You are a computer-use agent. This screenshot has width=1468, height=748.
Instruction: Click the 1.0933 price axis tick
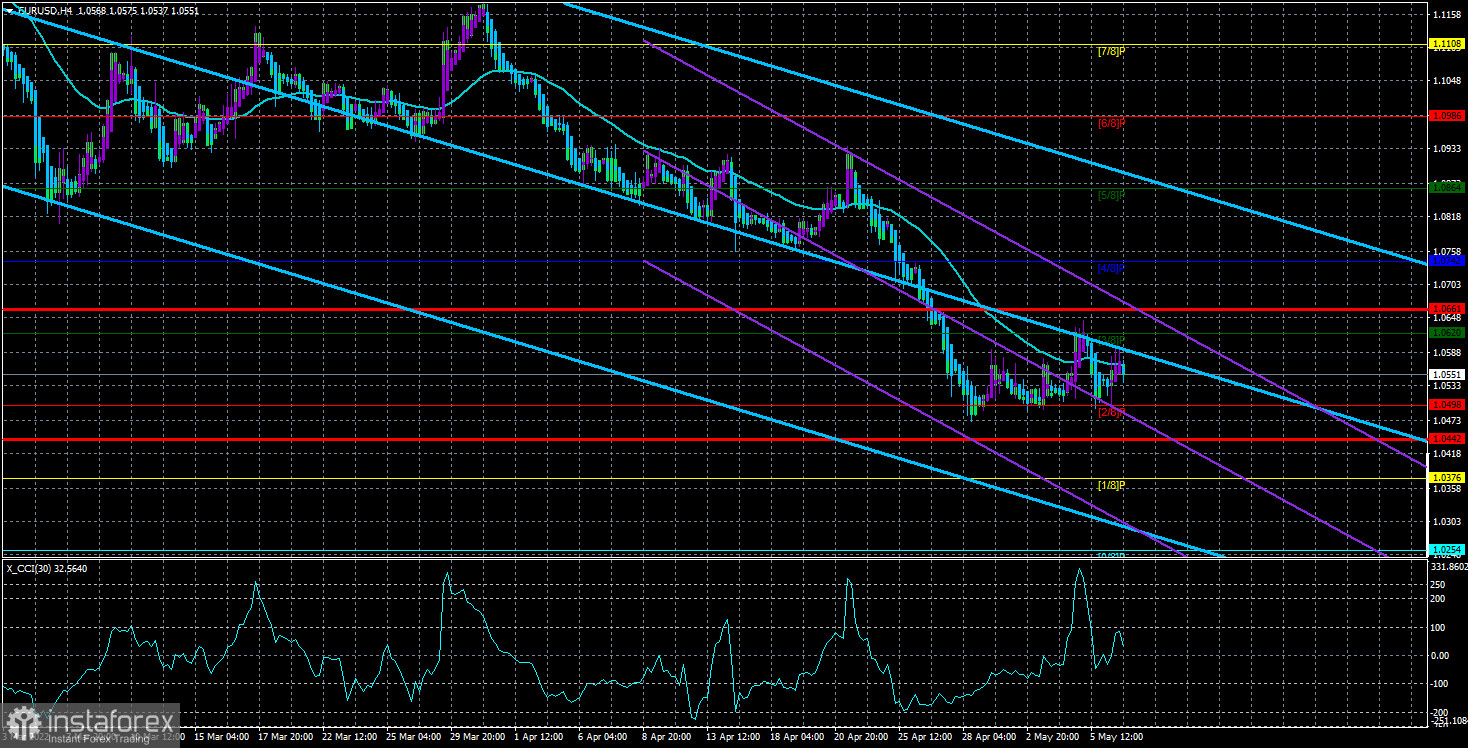(1447, 149)
